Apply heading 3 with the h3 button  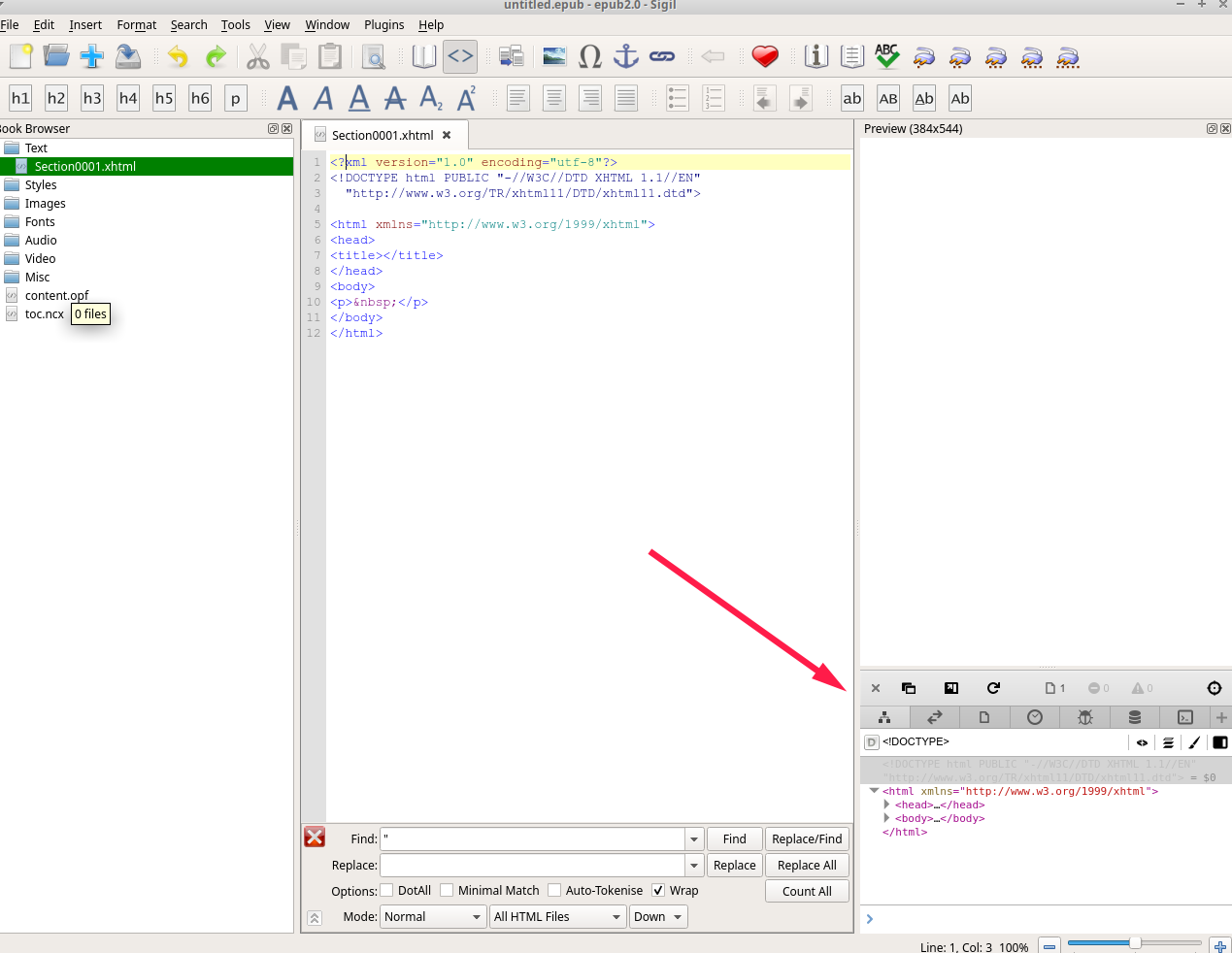tap(92, 98)
